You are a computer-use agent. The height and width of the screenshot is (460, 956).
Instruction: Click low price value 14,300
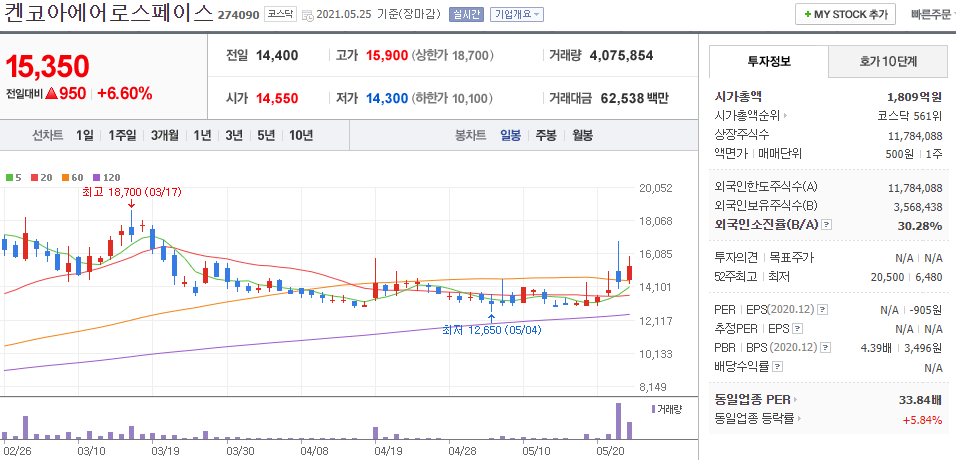coord(387,98)
